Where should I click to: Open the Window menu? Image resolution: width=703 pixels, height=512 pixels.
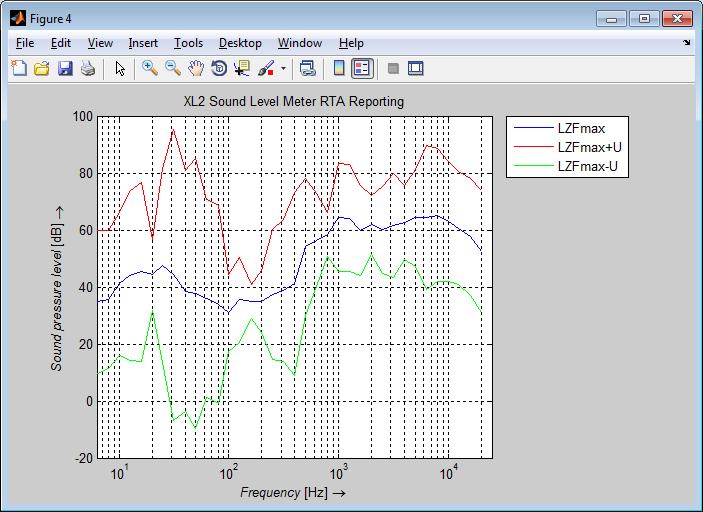300,43
